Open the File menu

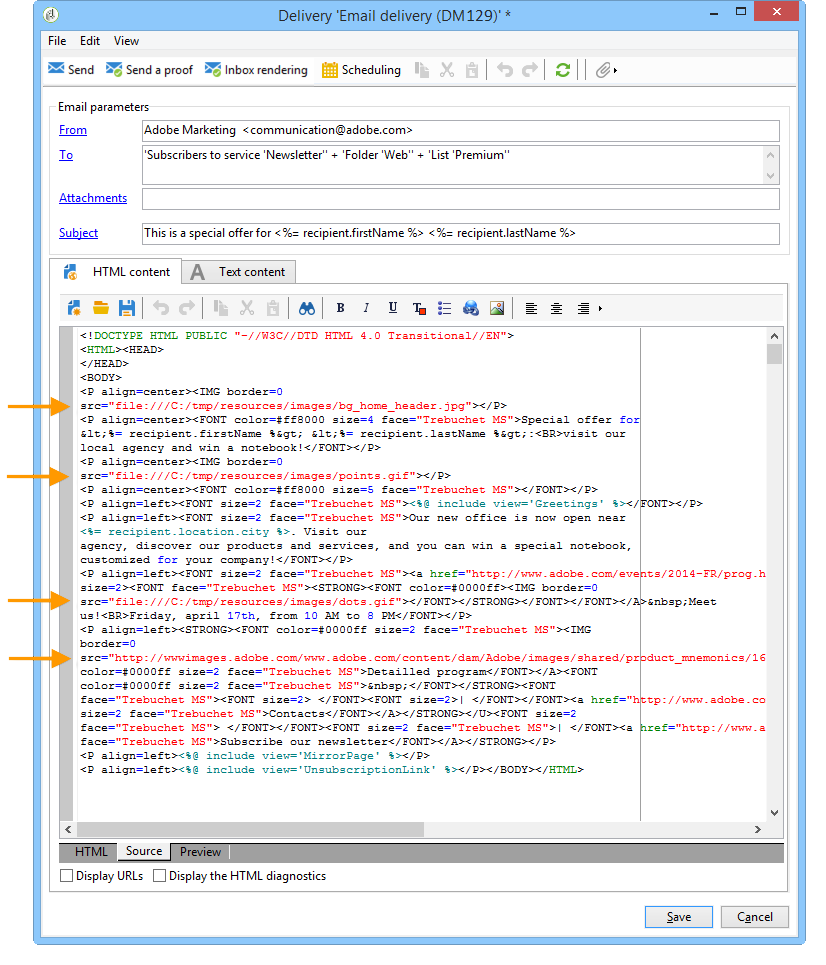[57, 41]
